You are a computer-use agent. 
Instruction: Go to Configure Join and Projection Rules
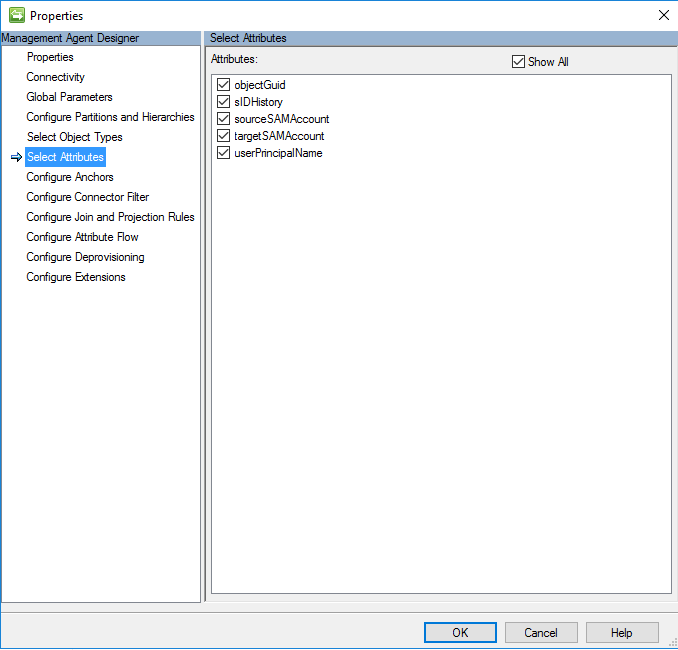click(110, 217)
